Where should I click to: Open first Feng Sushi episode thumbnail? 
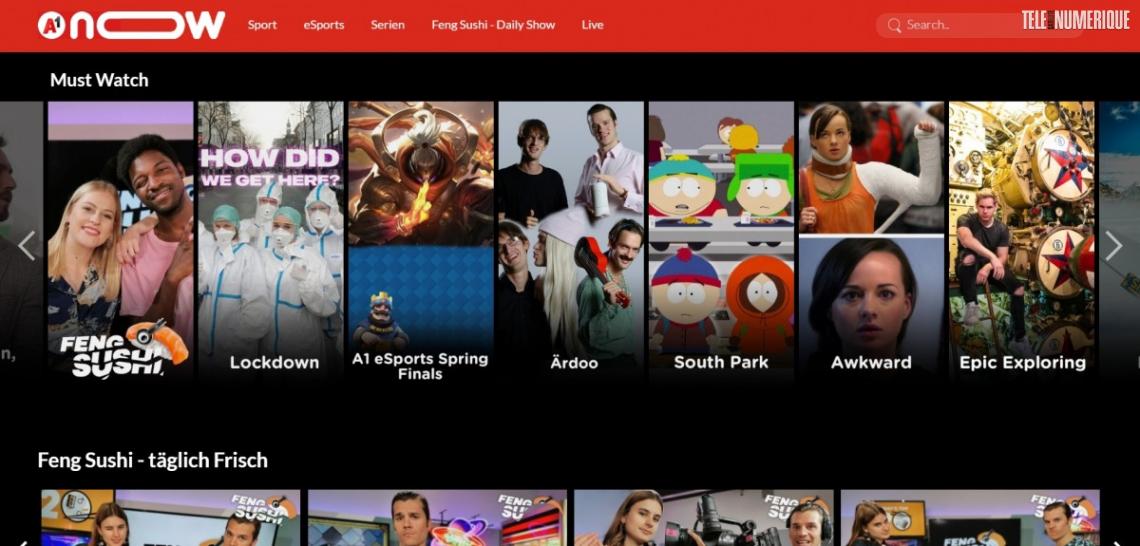click(170, 518)
